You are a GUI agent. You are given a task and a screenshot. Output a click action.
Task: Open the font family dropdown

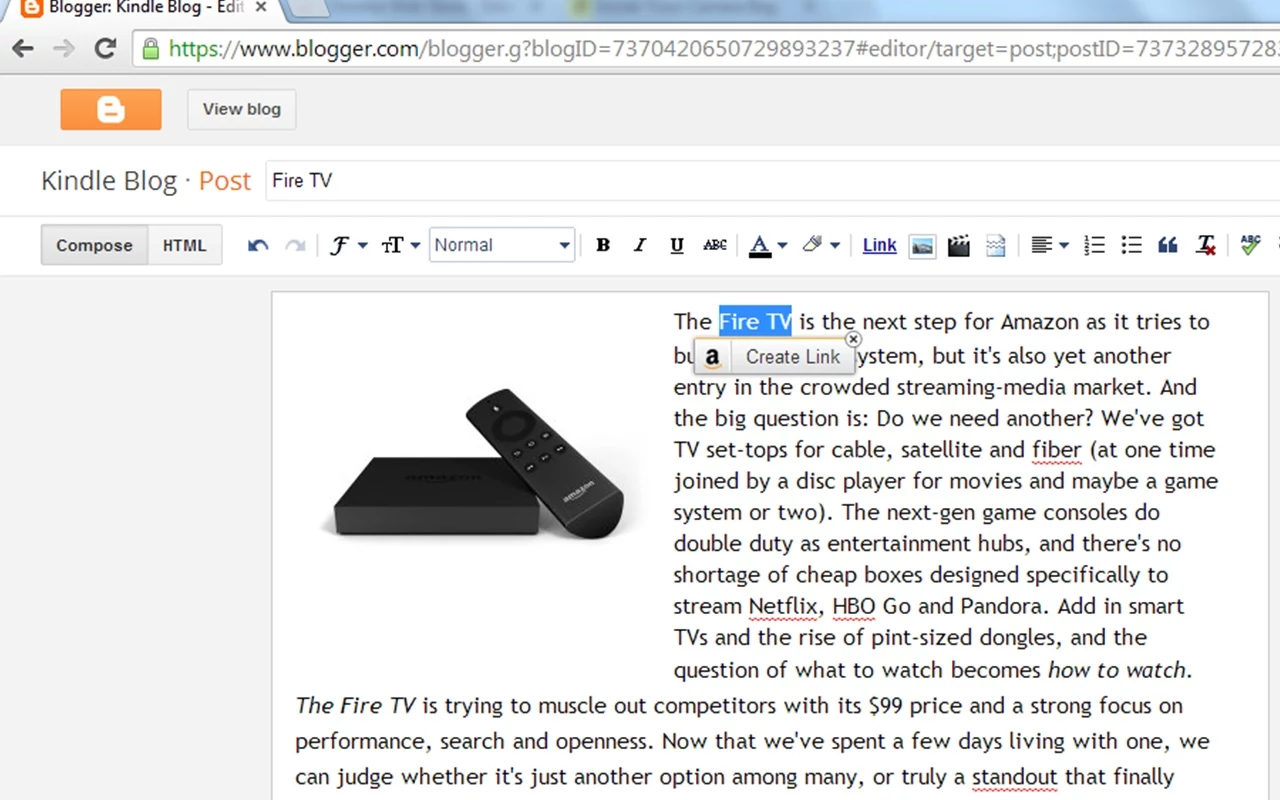[348, 245]
